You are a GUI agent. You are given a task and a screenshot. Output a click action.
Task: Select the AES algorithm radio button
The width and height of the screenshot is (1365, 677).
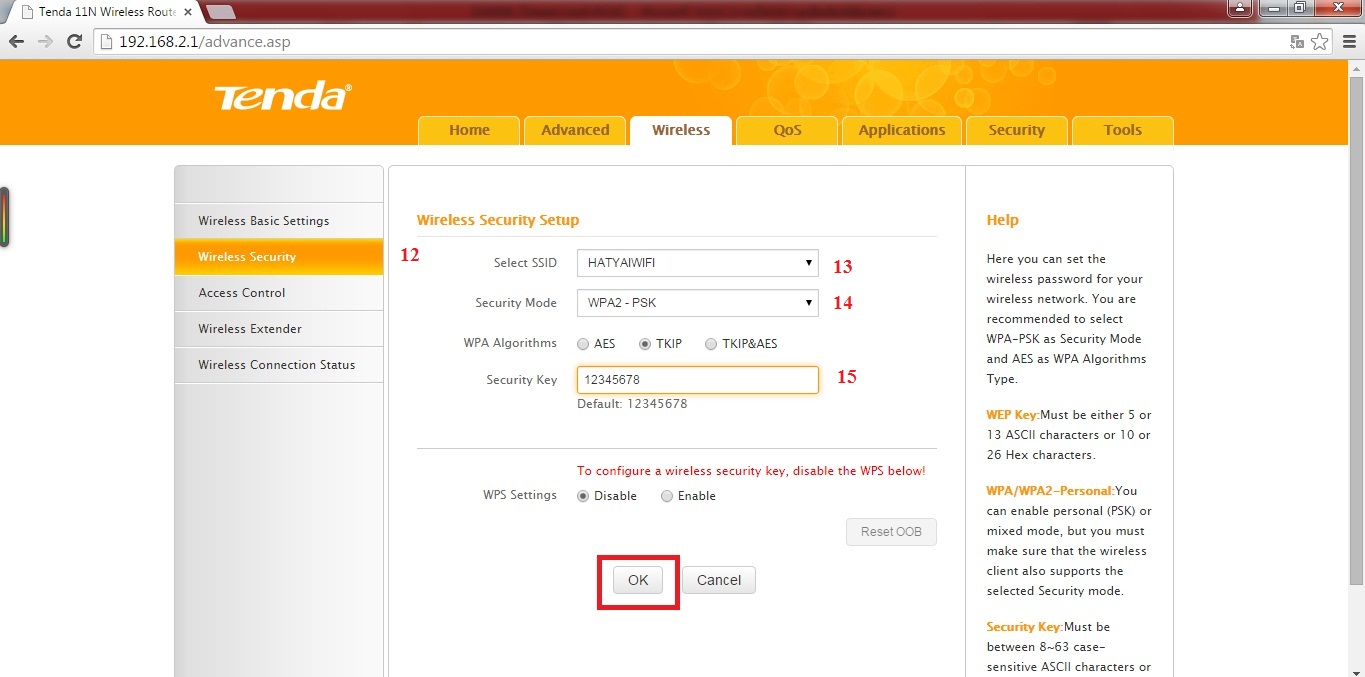(x=583, y=344)
